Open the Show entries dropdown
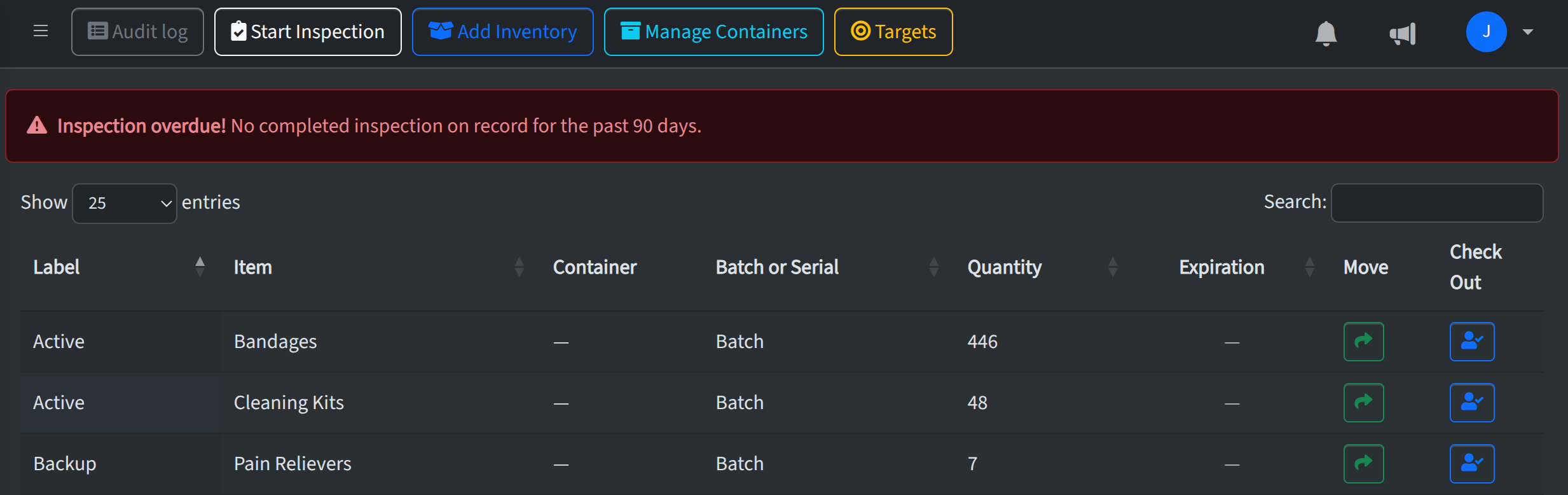Viewport: 1568px width, 495px height. 124,202
